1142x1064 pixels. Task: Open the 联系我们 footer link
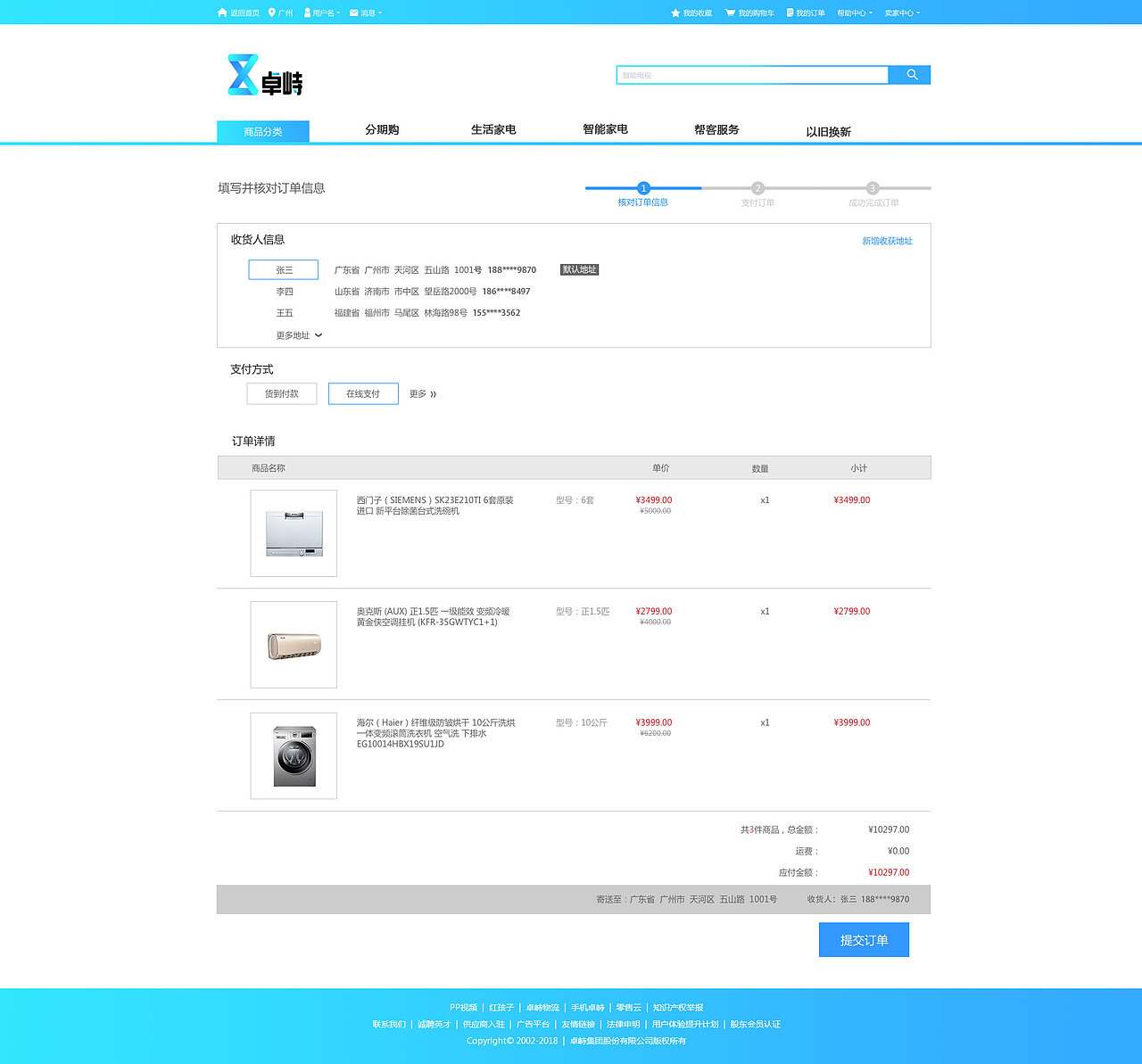(389, 1024)
